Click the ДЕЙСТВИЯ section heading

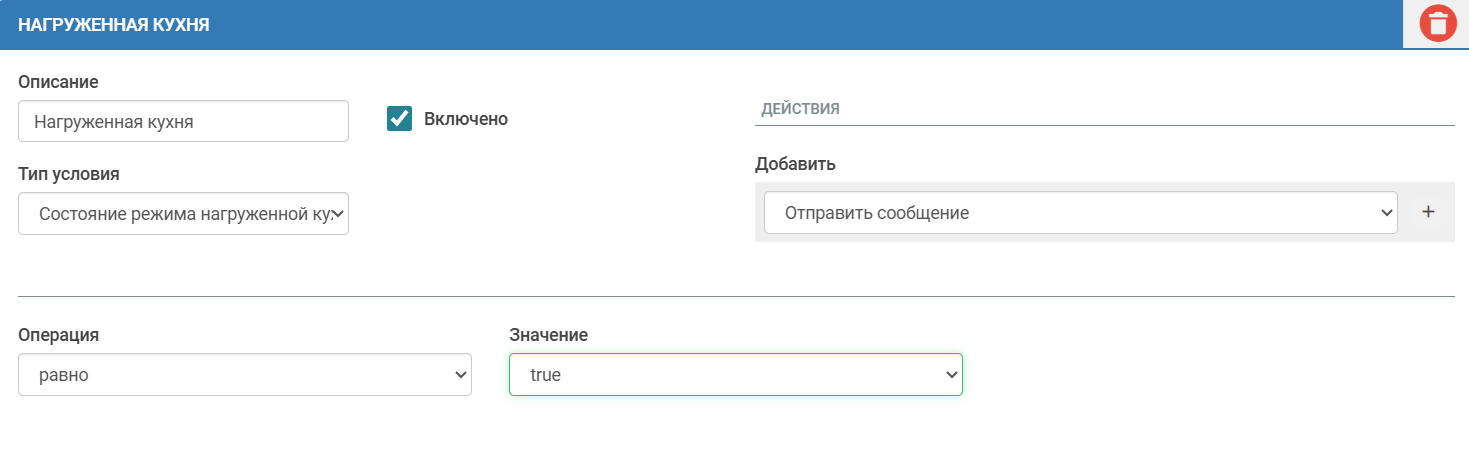(800, 109)
